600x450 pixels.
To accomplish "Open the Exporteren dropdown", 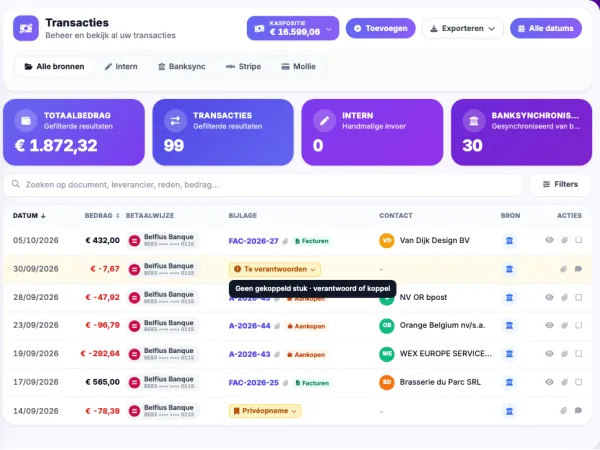I will [x=462, y=28].
